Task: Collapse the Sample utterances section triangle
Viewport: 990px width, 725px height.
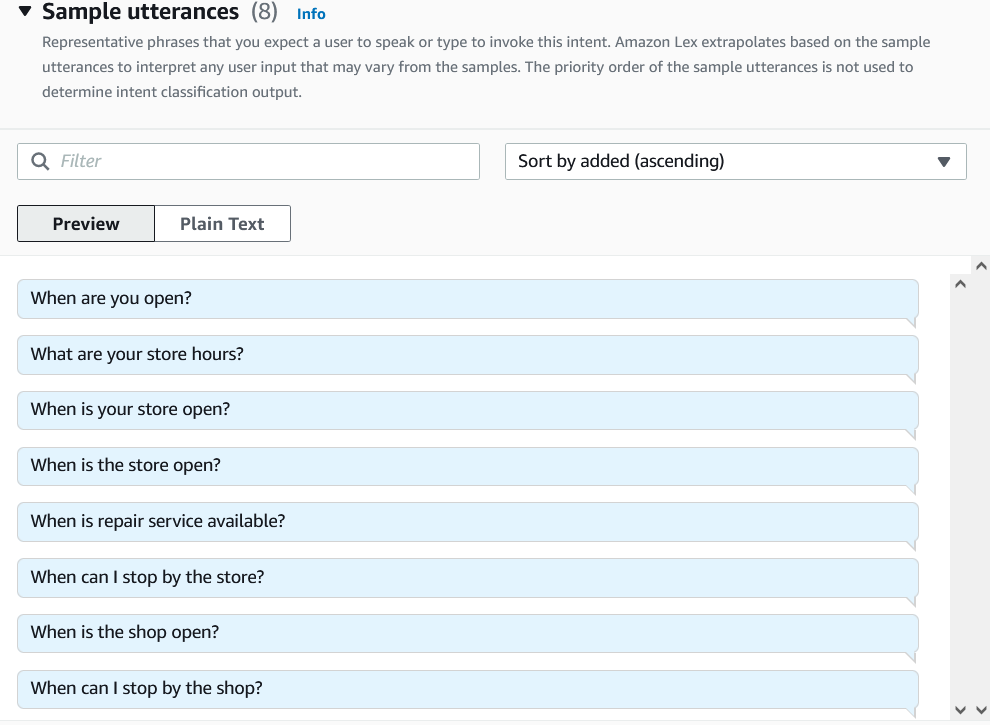Action: 25,13
